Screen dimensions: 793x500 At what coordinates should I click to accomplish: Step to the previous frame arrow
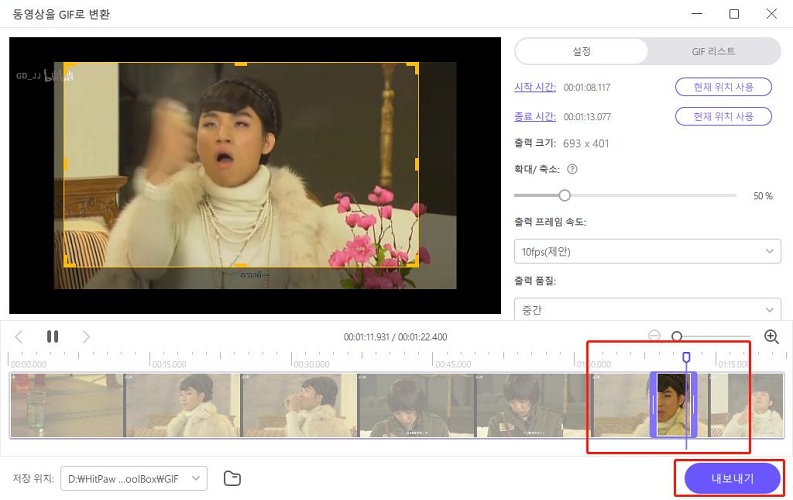(x=18, y=337)
